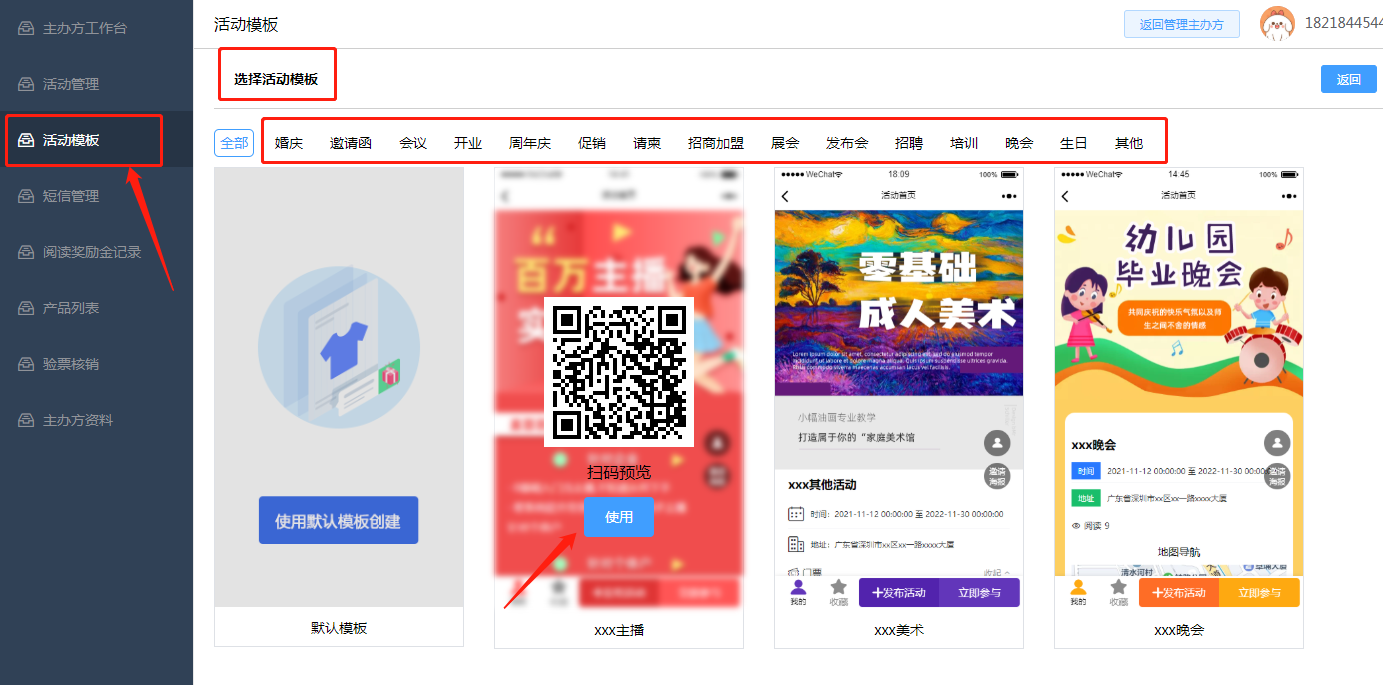This screenshot has height=685, width=1383.
Task: Open 活动管理 in the sidebar
Action: 71,84
